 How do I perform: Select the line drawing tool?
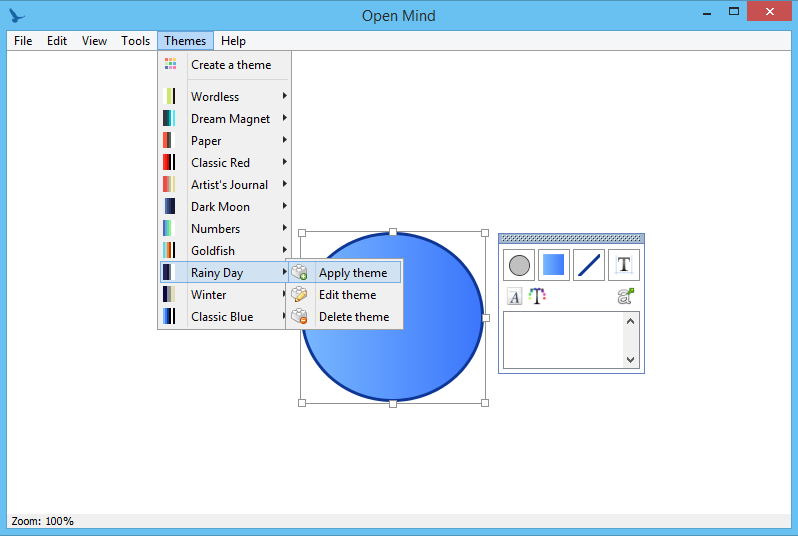coord(588,265)
